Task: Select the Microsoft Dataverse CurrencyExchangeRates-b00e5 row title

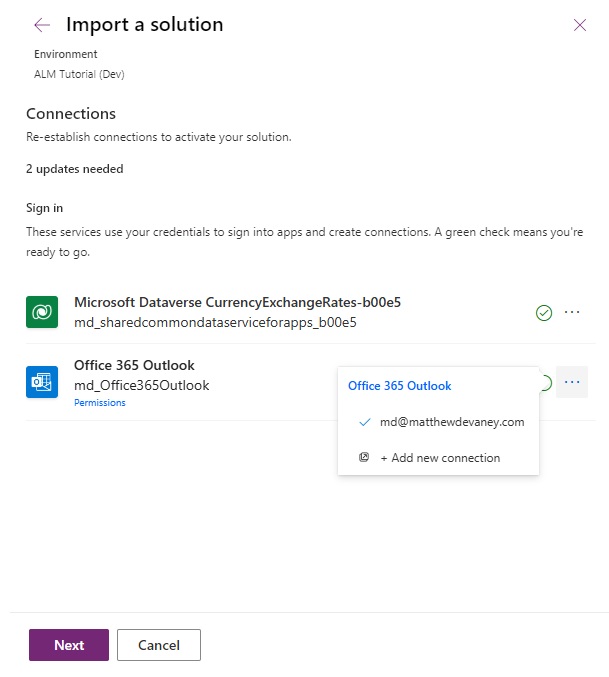Action: click(237, 302)
